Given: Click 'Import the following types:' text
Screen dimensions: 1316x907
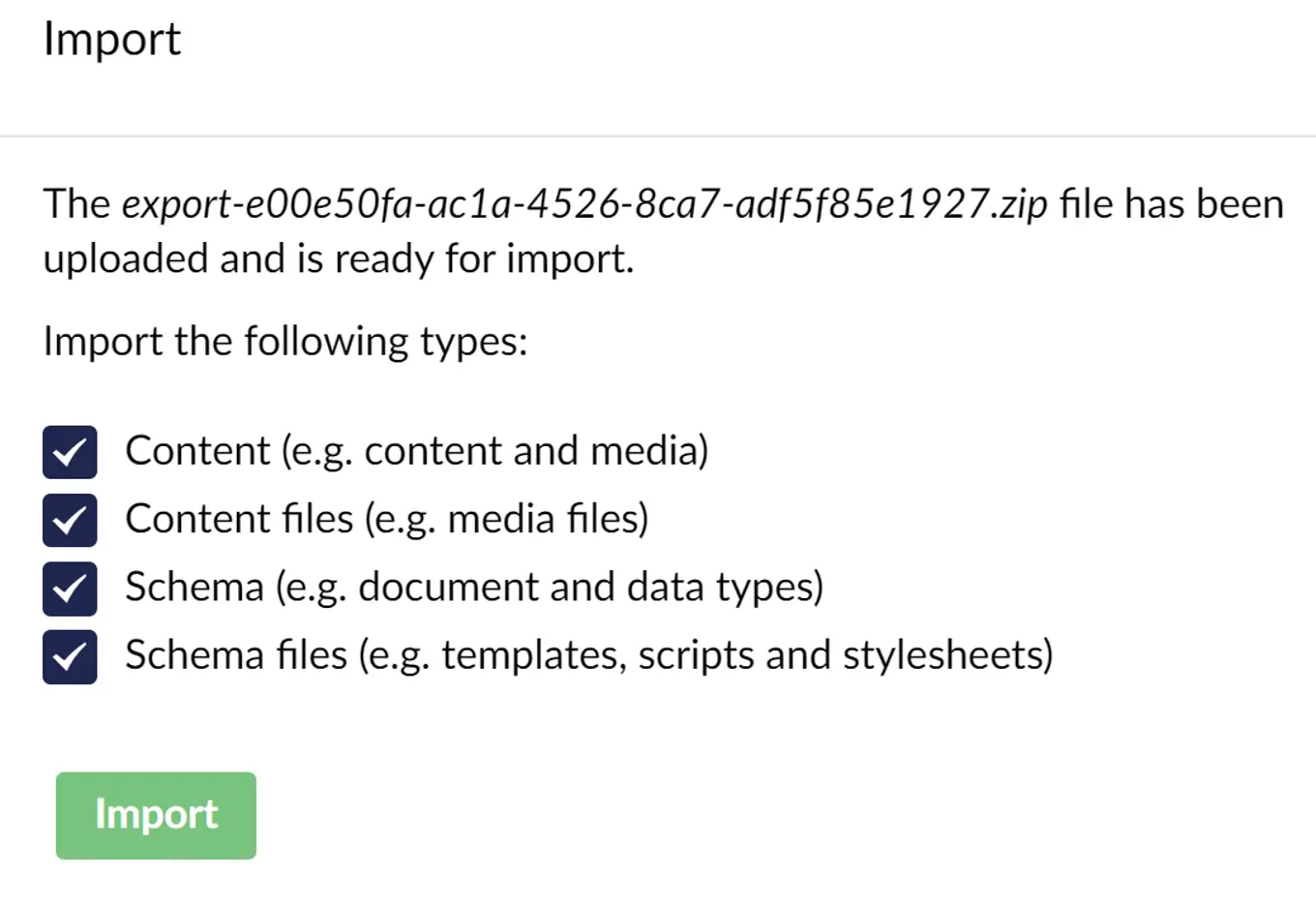Looking at the screenshot, I should coord(285,342).
